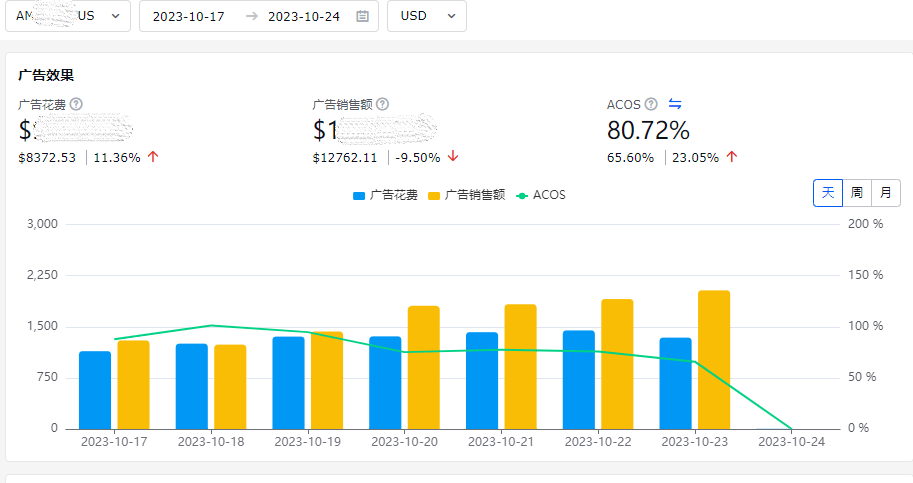The width and height of the screenshot is (913, 483).
Task: Click right axis label 200 %
Action: click(x=865, y=223)
